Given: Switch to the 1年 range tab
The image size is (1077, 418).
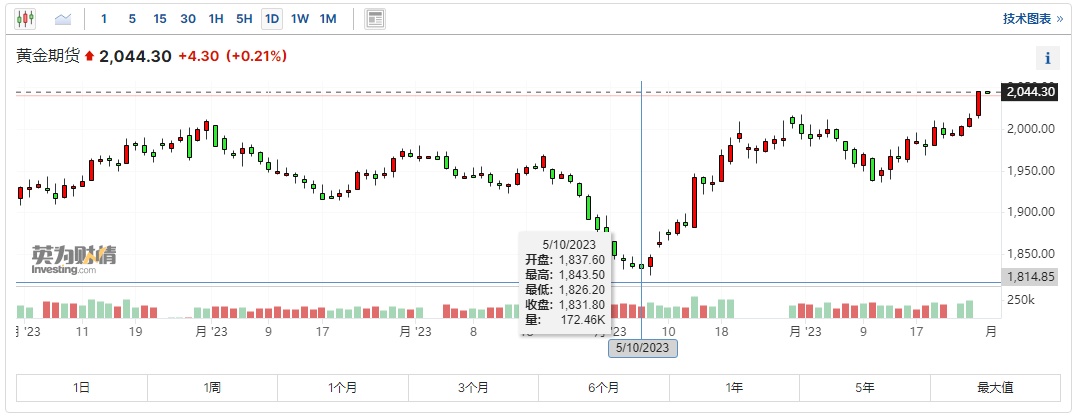Looking at the screenshot, I should (735, 388).
